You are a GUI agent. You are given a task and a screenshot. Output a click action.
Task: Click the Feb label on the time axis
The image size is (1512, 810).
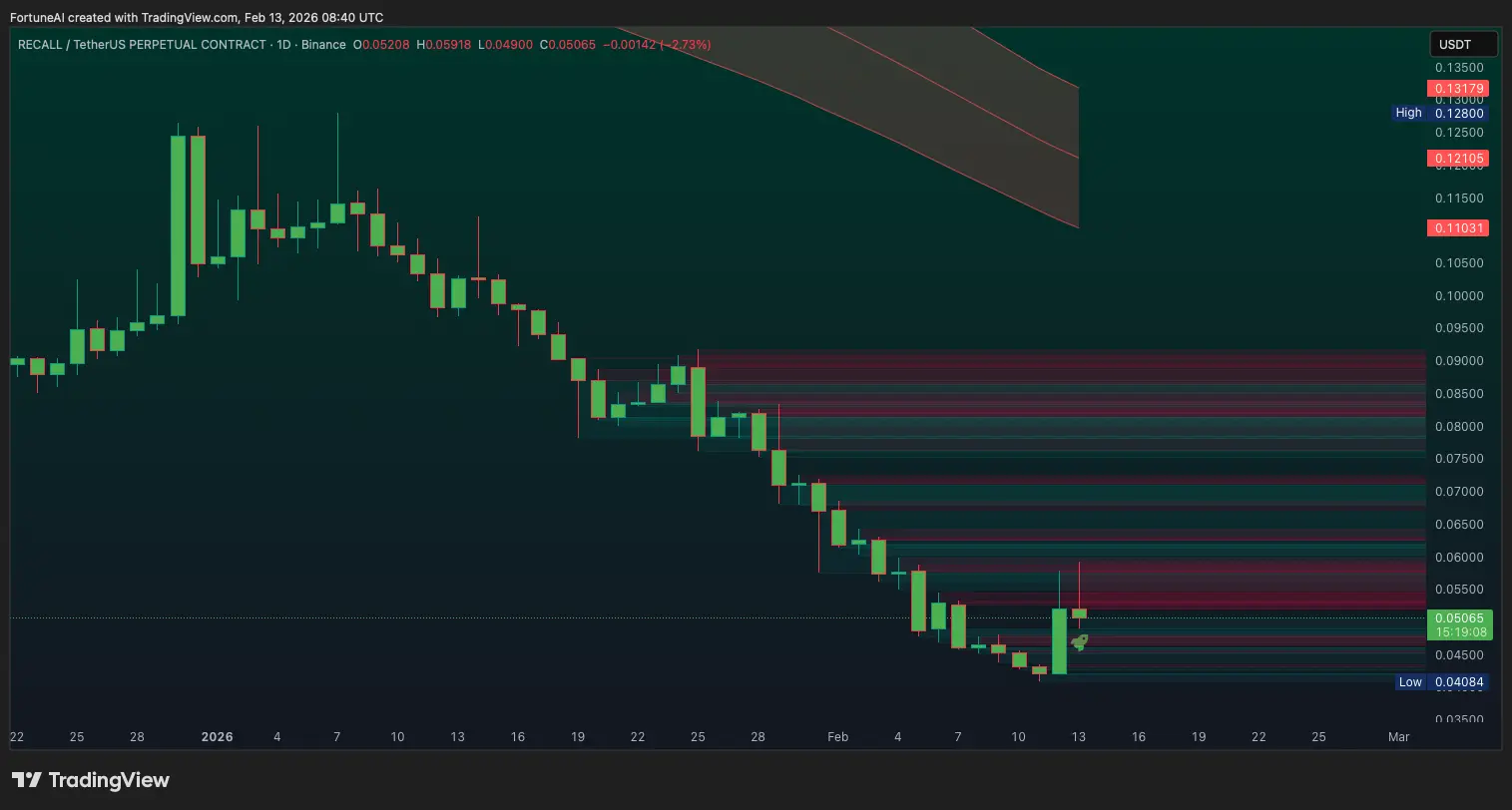(837, 737)
